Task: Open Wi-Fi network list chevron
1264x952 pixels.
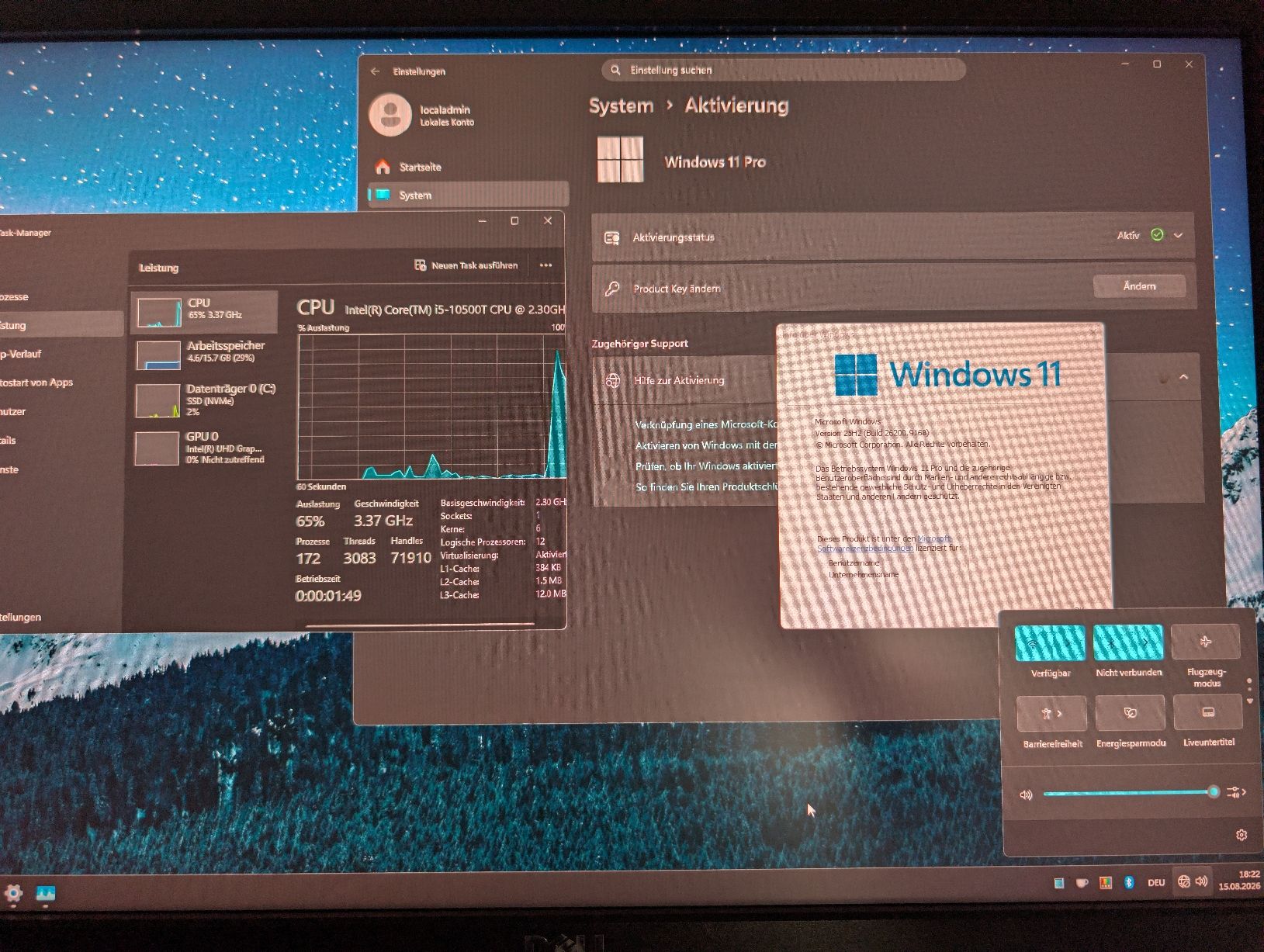Action: coord(1068,643)
